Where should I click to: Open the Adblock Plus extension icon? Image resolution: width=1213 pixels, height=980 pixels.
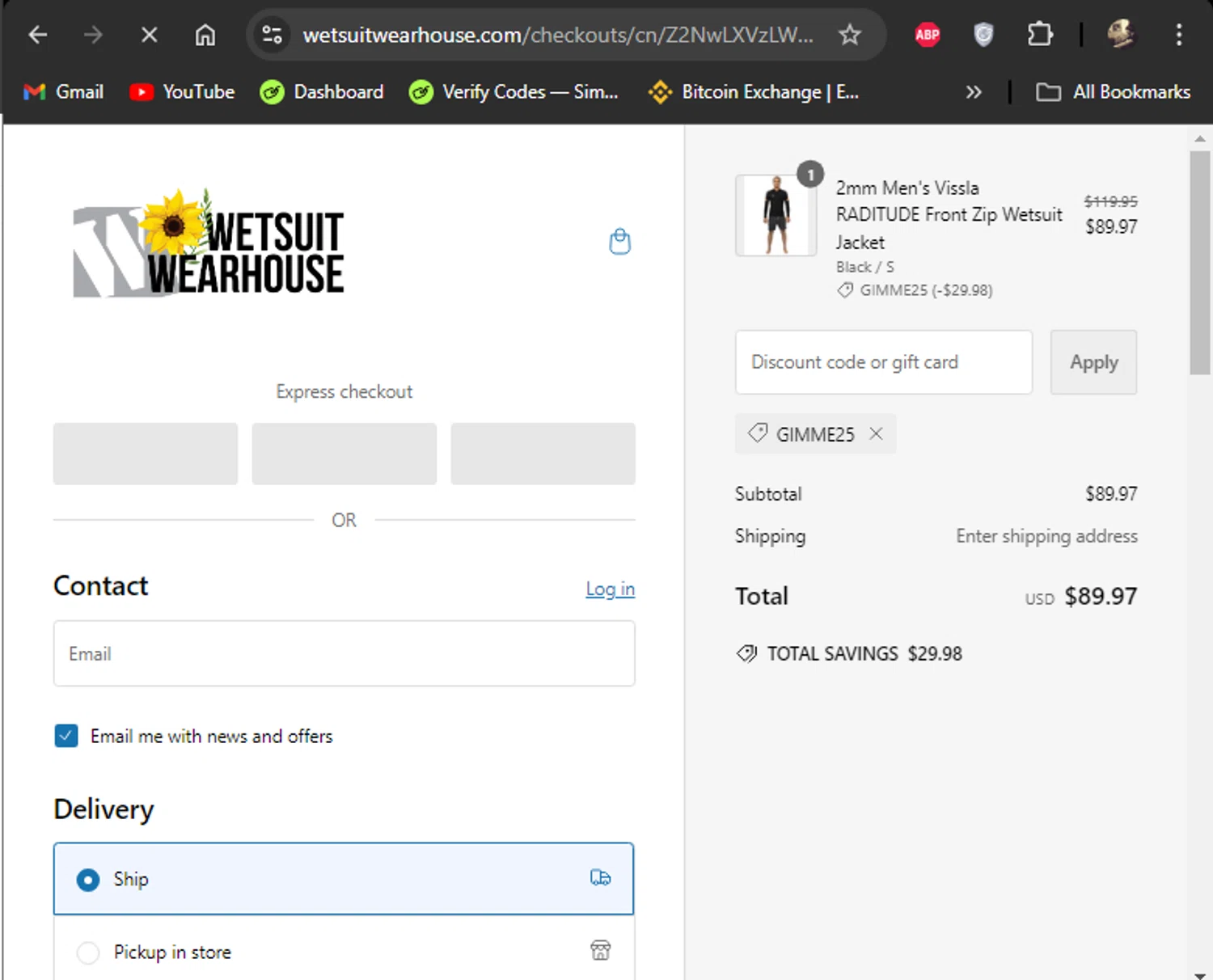pos(927,35)
